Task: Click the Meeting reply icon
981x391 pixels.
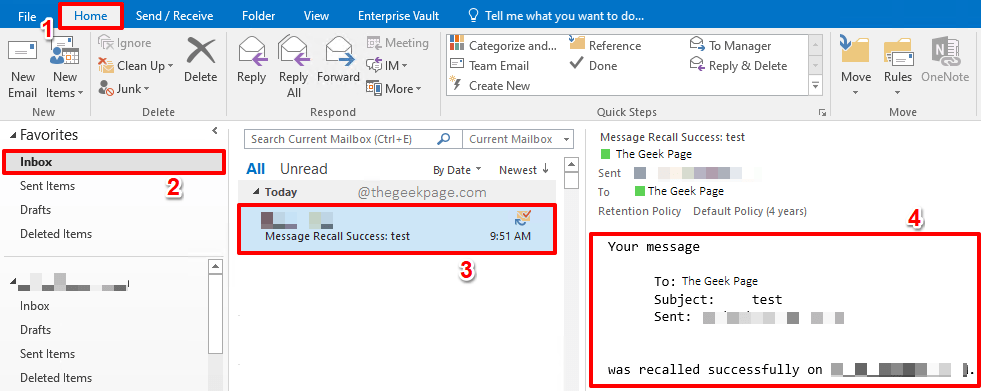Action: [374, 43]
